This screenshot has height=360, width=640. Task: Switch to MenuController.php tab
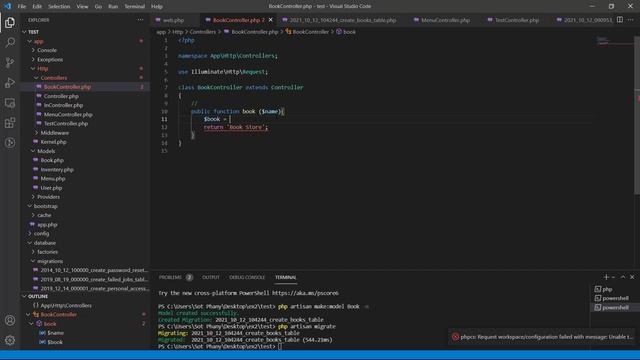tap(445, 20)
